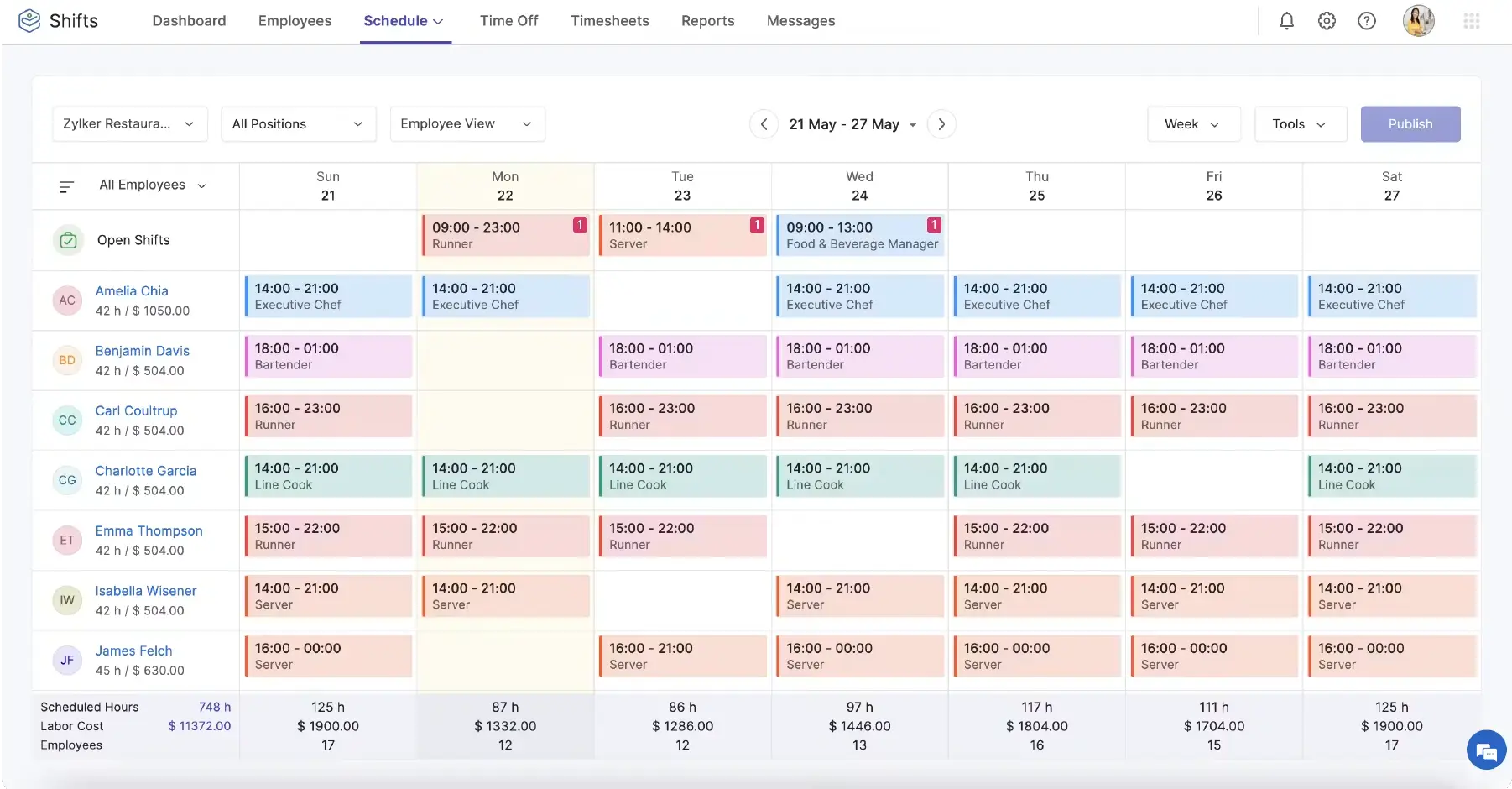Click the Mon 22 column header
Image resolution: width=1512 pixels, height=789 pixels.
[x=505, y=186]
